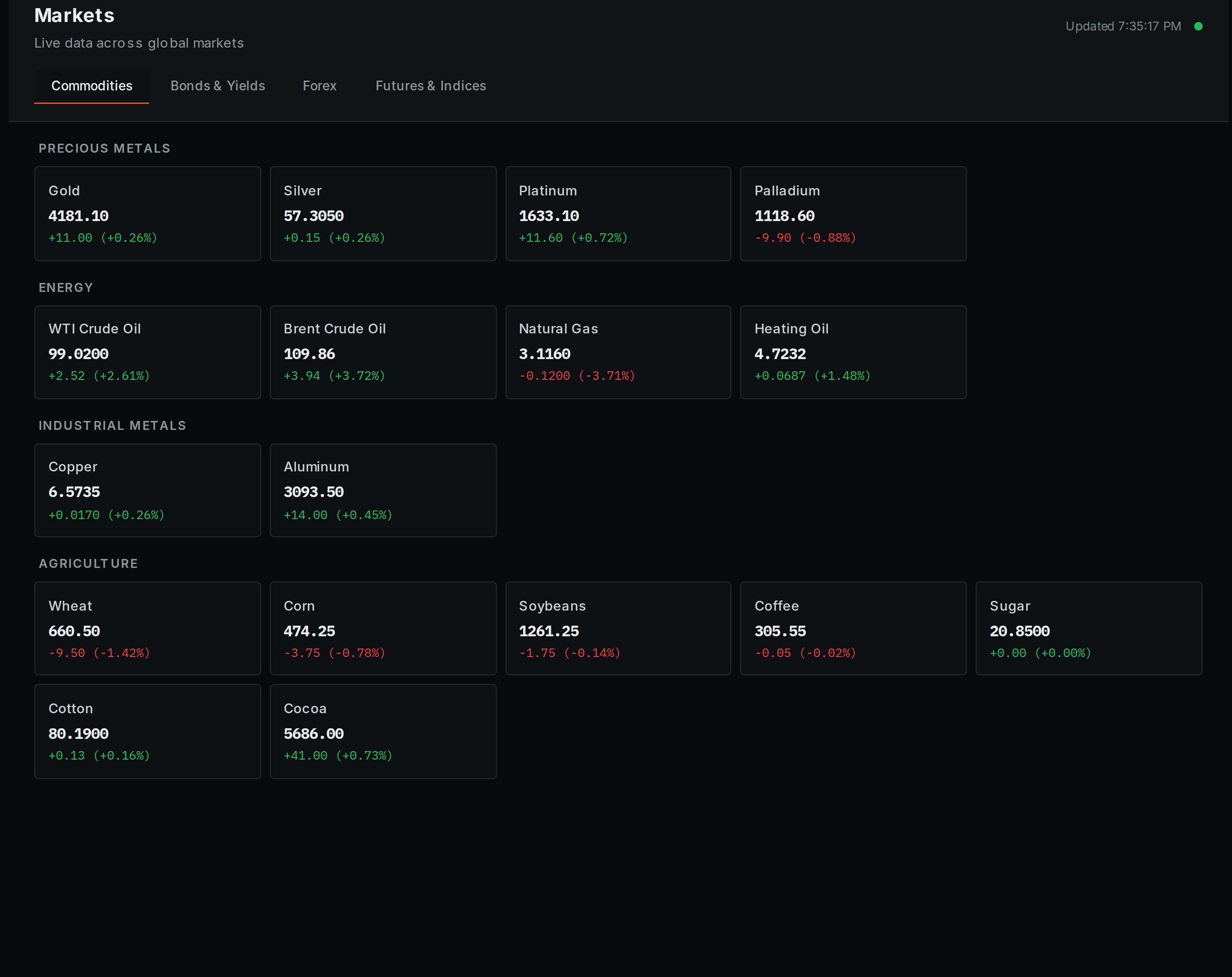Click Heating Oil price 4.7232
The height and width of the screenshot is (977, 1232).
click(780, 355)
